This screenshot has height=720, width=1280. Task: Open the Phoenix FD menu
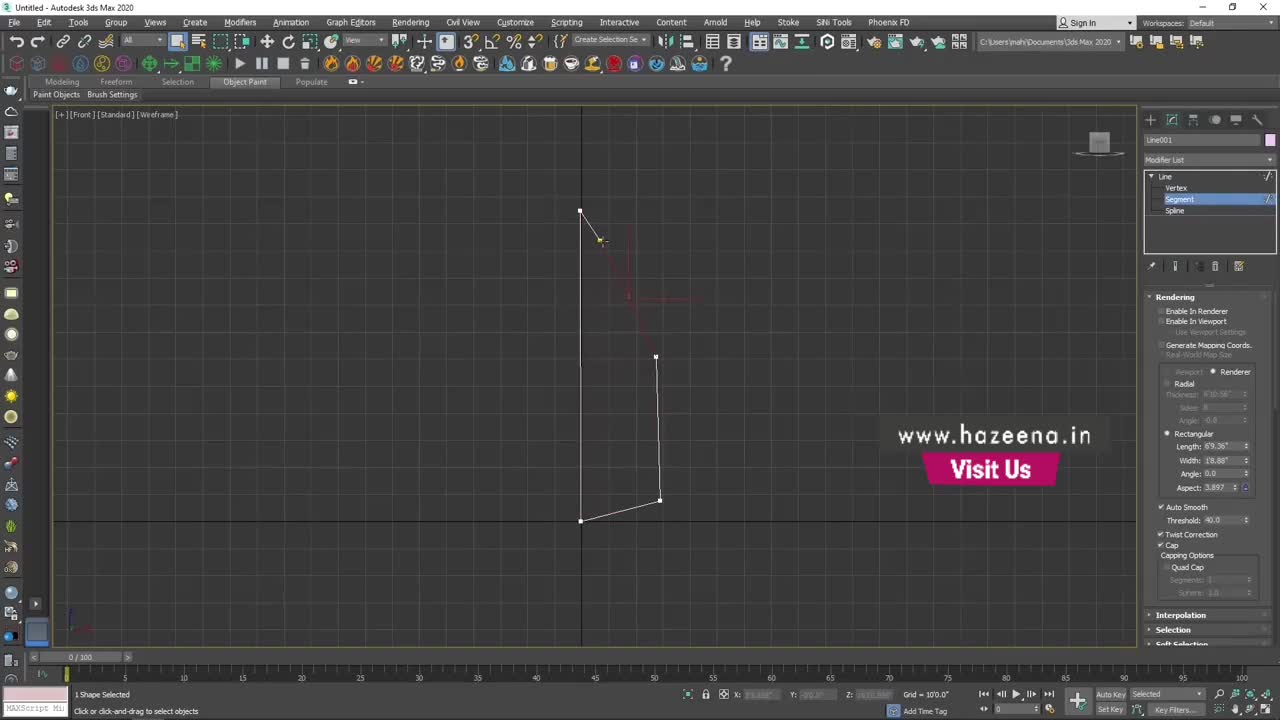pyautogui.click(x=888, y=22)
